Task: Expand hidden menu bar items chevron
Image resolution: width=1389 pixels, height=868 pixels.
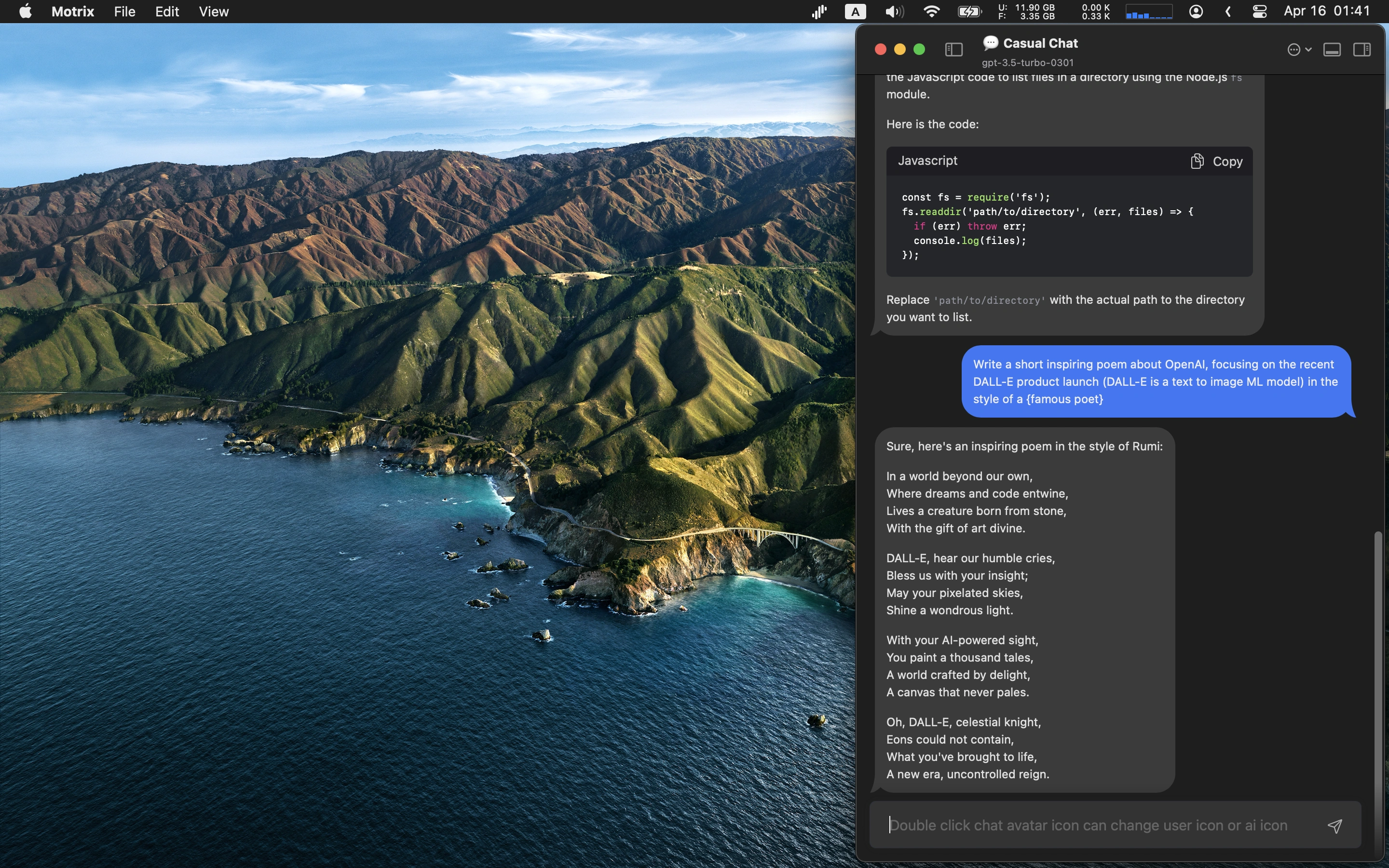Action: click(x=1228, y=12)
